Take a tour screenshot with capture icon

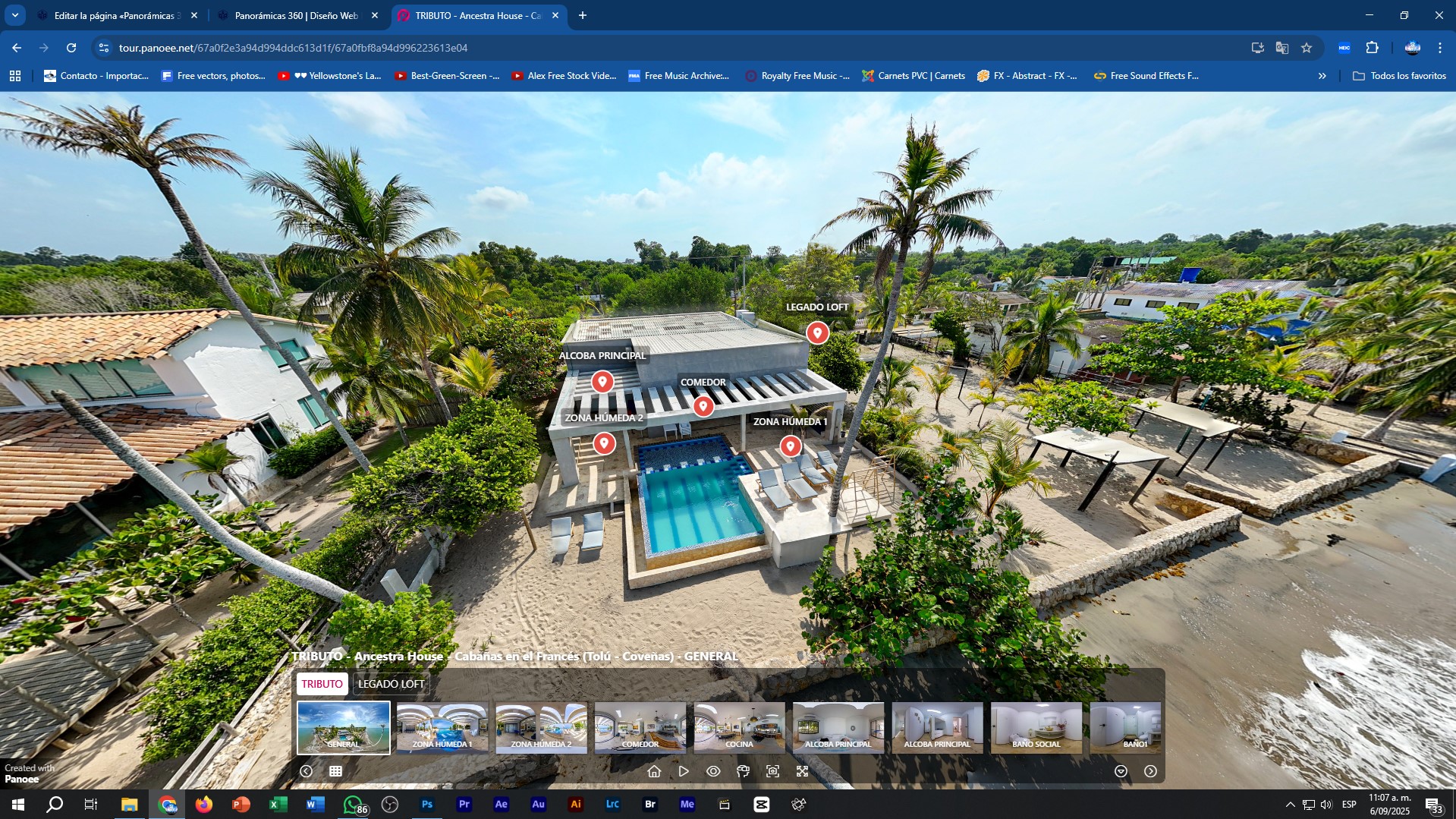(772, 771)
